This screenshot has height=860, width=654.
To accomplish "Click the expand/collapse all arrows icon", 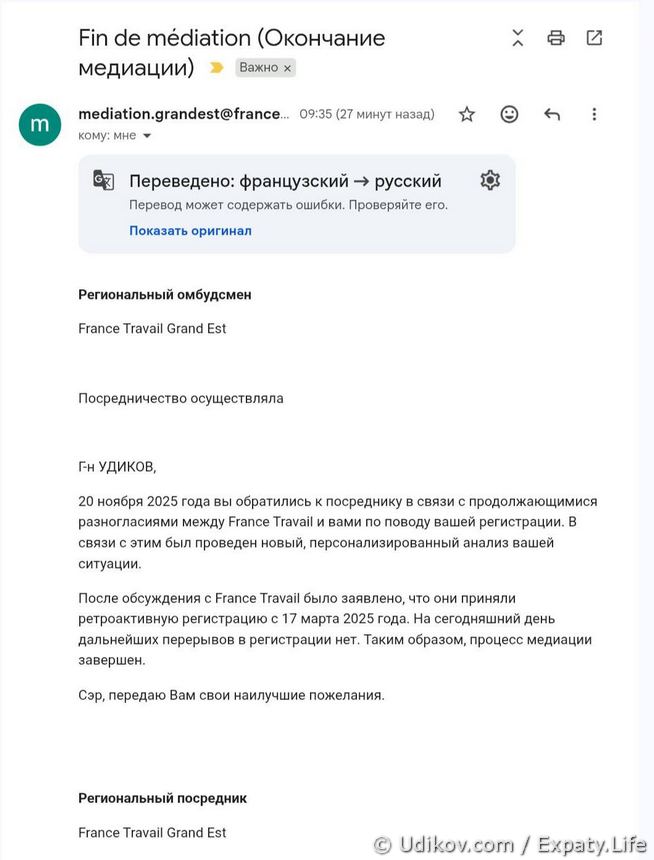I will click(517, 38).
